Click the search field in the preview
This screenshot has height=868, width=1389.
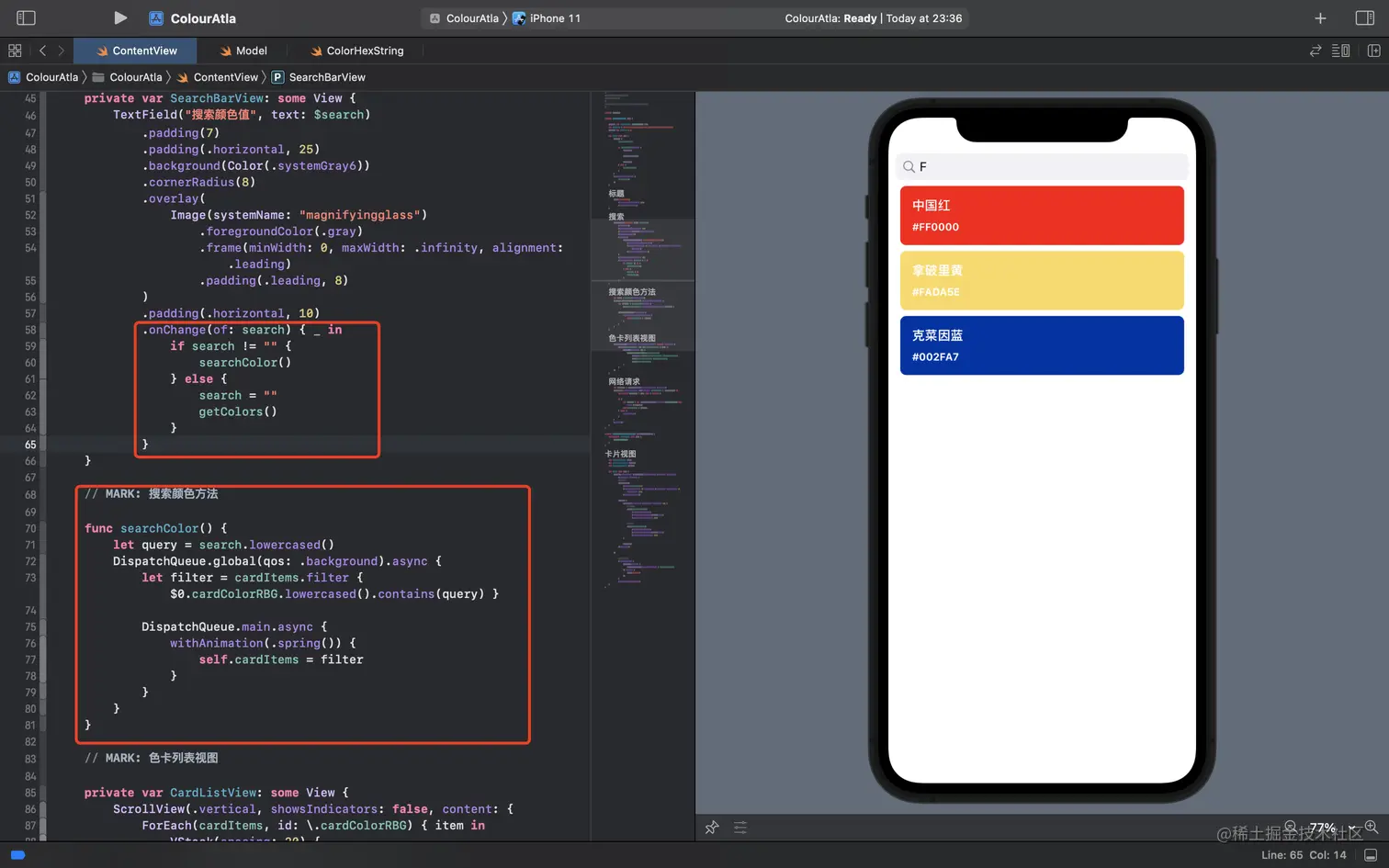1042,166
